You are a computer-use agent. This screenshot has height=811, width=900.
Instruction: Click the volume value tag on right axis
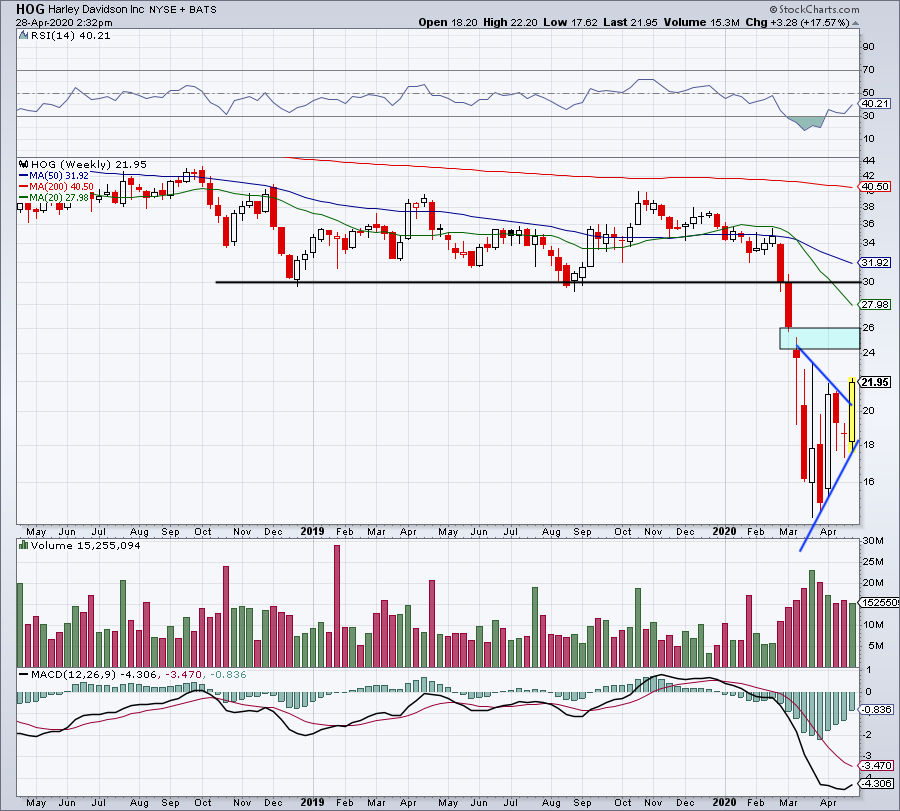(879, 603)
